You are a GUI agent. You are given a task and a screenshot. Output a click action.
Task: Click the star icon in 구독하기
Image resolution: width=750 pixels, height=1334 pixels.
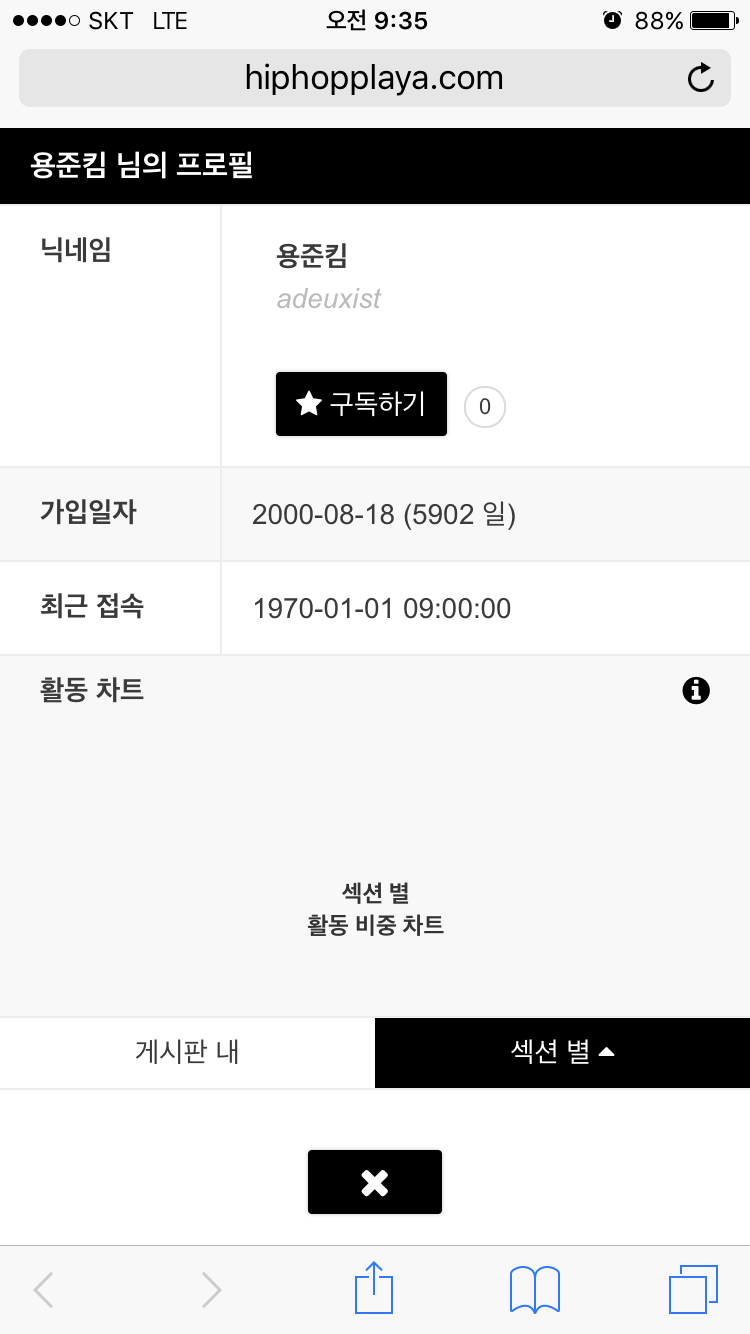(309, 404)
